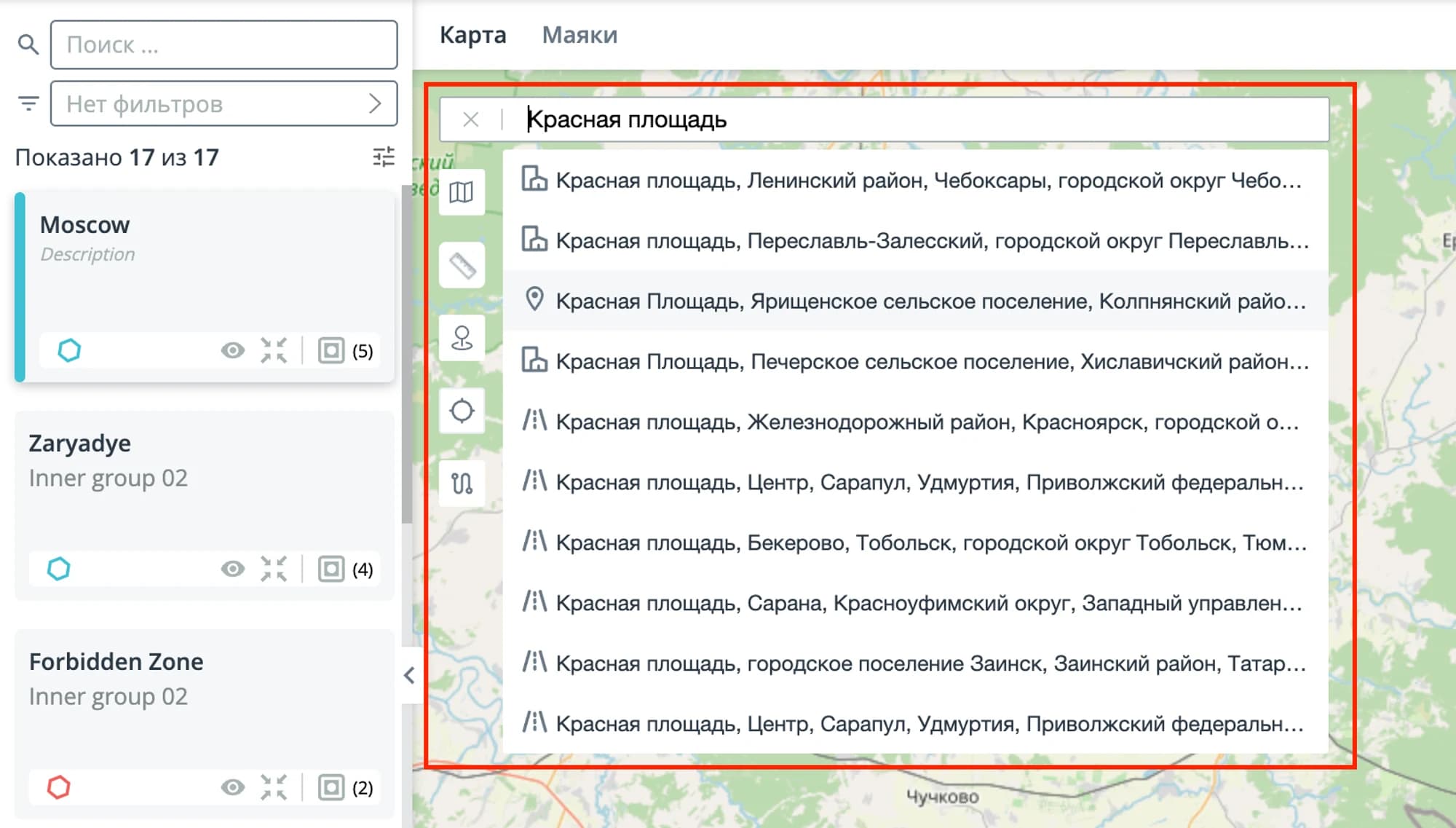Open the map layers selector icon

[462, 192]
